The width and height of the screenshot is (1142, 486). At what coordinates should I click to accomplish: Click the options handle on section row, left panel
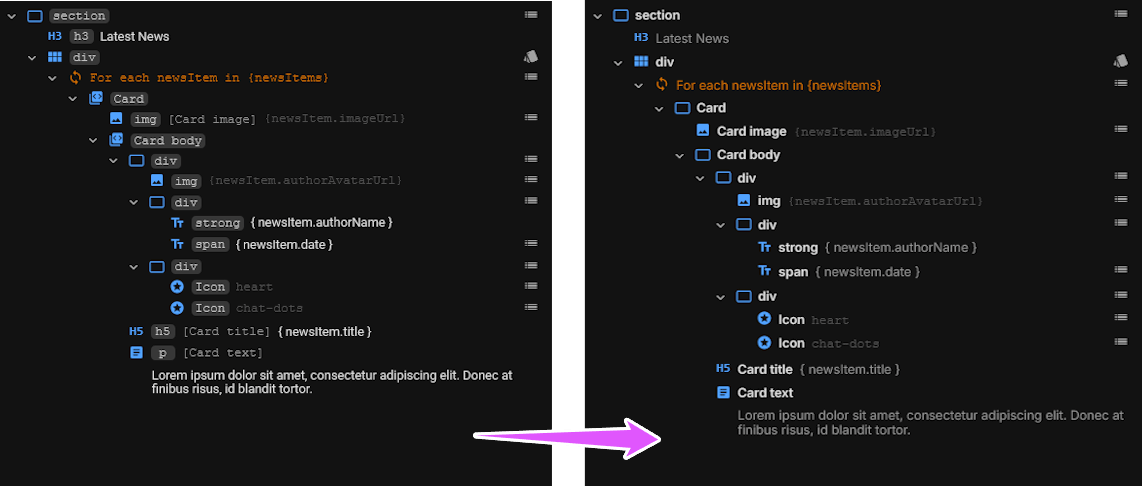point(531,14)
